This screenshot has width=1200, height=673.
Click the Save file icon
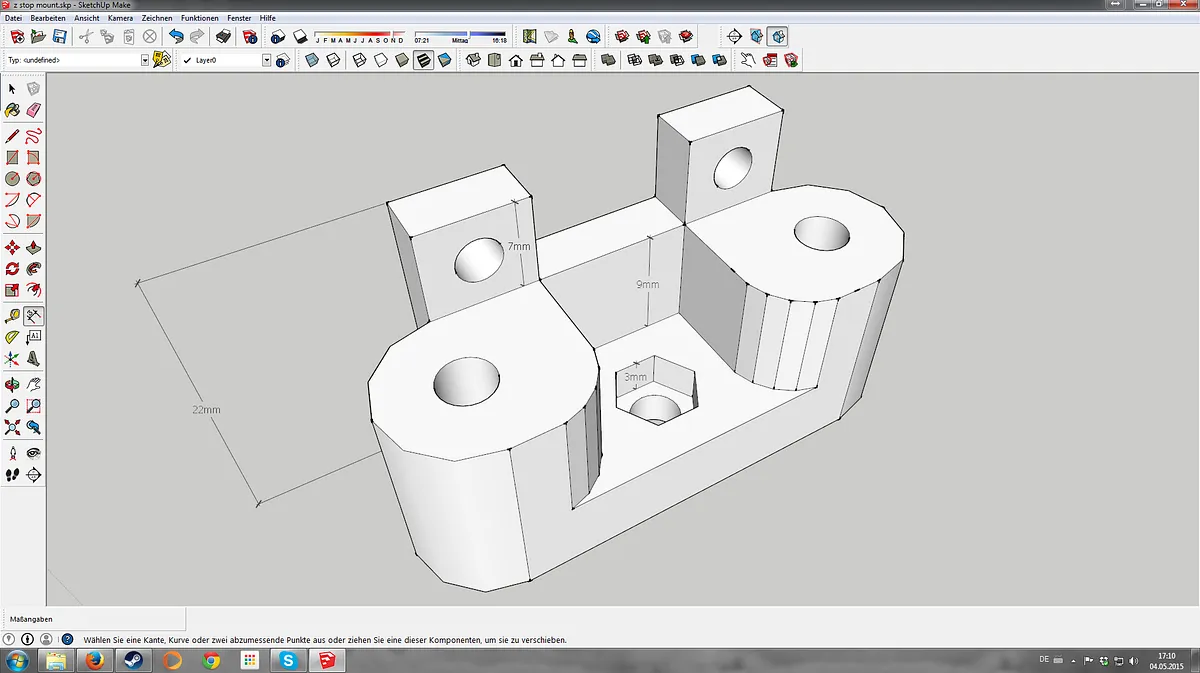59,37
